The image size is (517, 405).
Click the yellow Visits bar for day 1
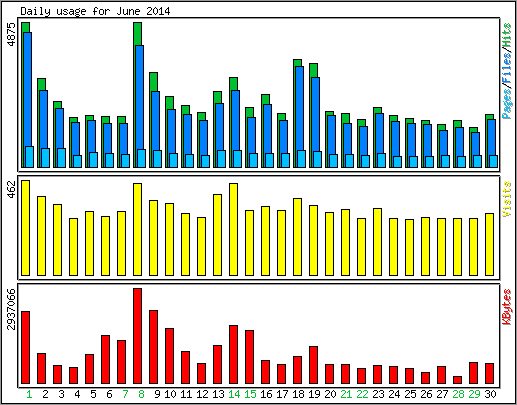(25, 228)
